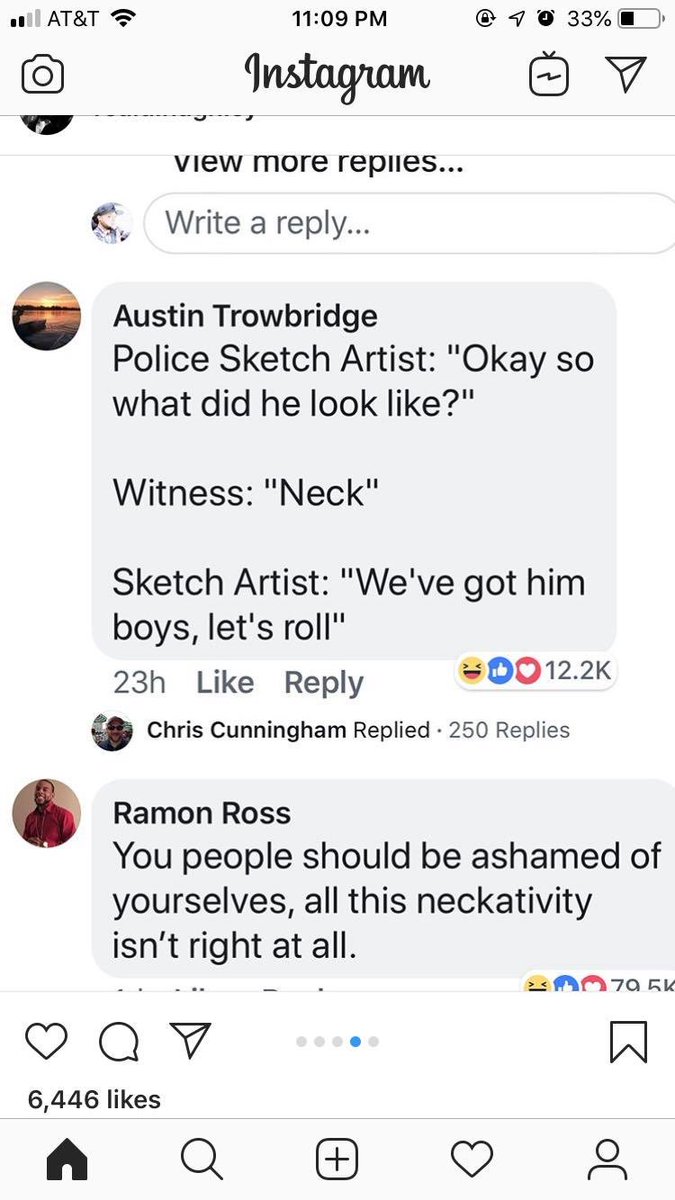Screen dimensions: 675x1200
Task: Like the post with heart icon
Action: click(x=43, y=1042)
